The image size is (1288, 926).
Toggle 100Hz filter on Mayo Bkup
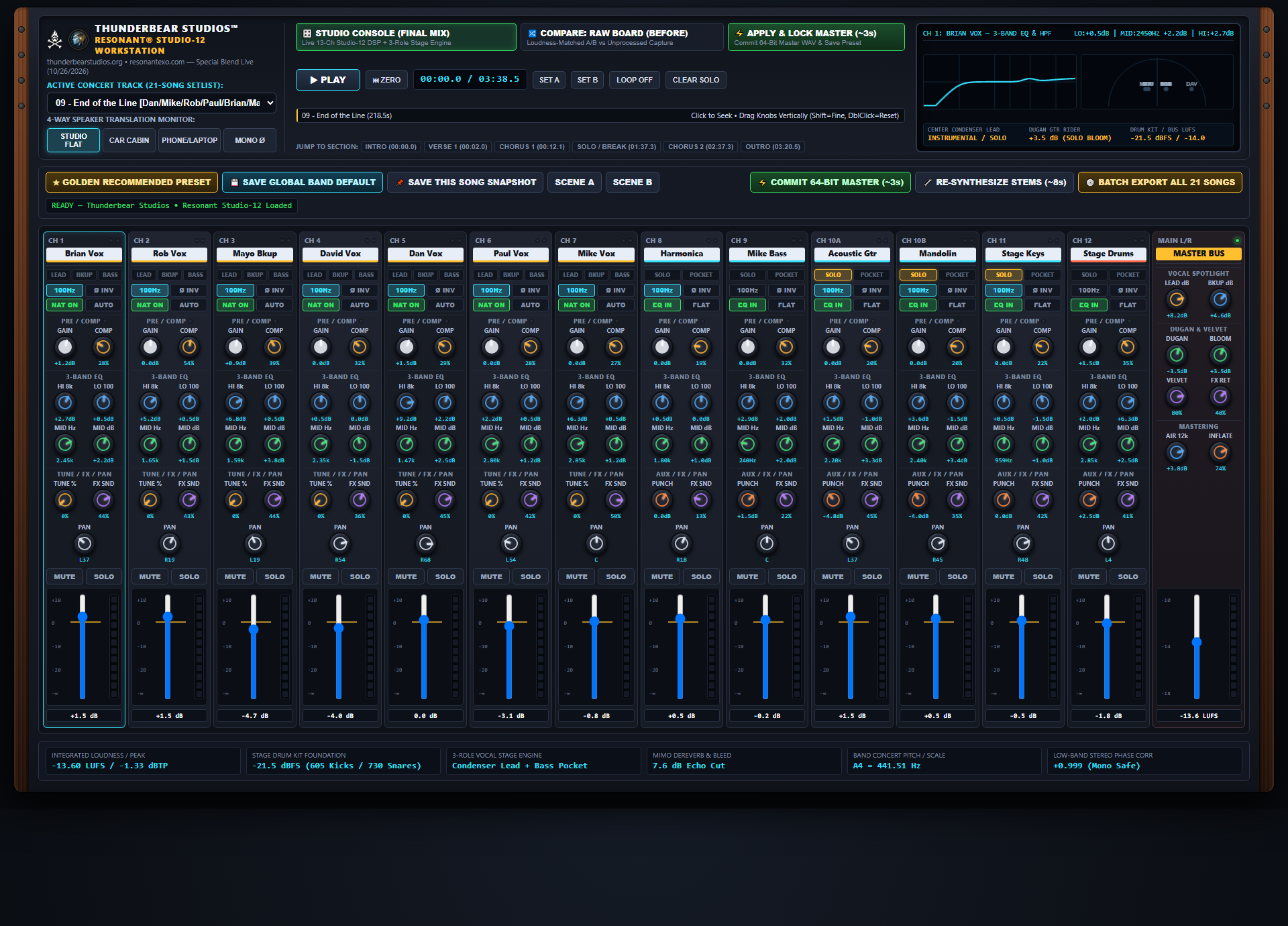coord(235,290)
